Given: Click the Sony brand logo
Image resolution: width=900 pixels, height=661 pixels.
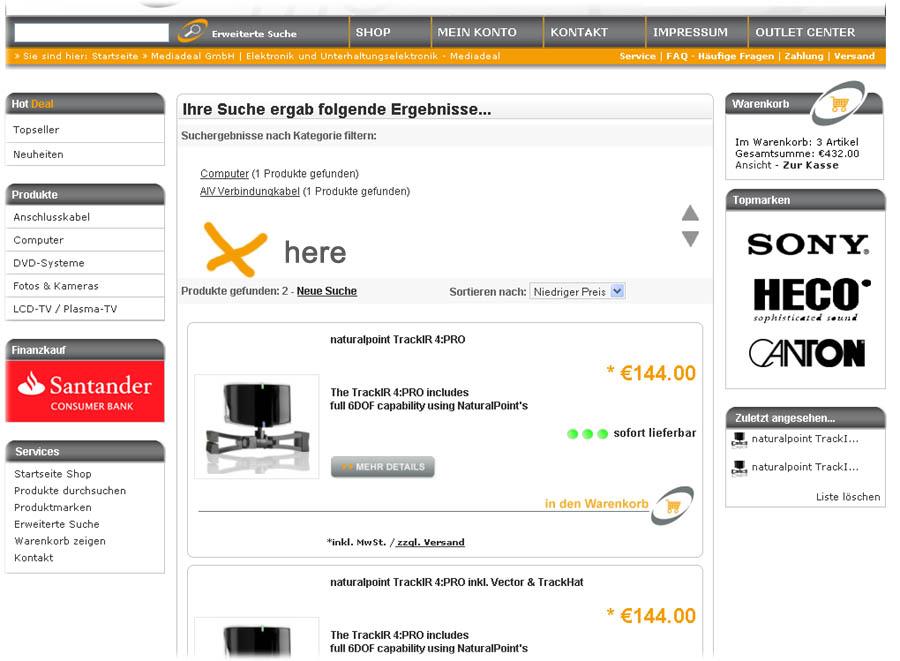Looking at the screenshot, I should [805, 244].
